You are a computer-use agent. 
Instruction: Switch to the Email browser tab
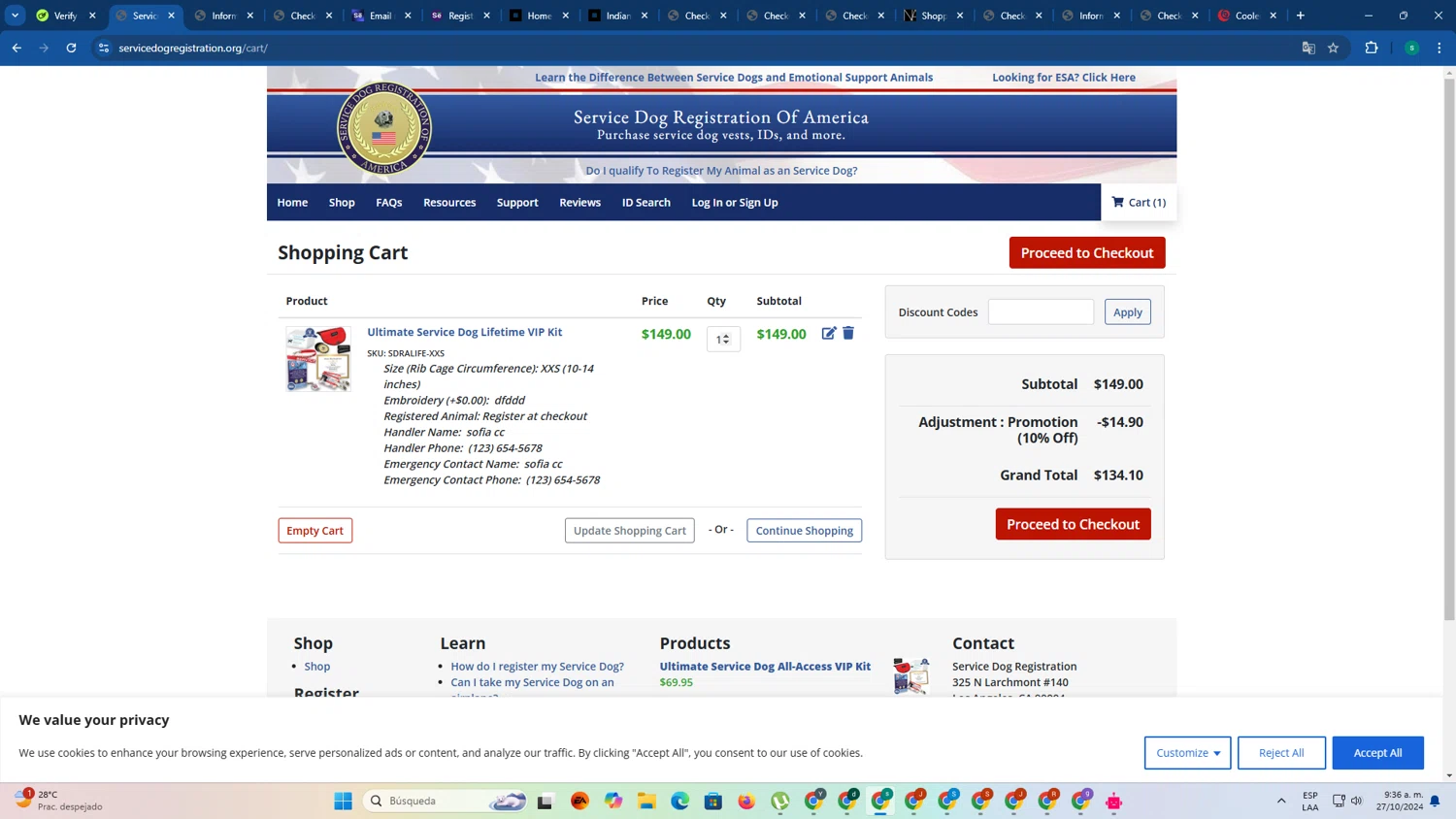pos(381,16)
